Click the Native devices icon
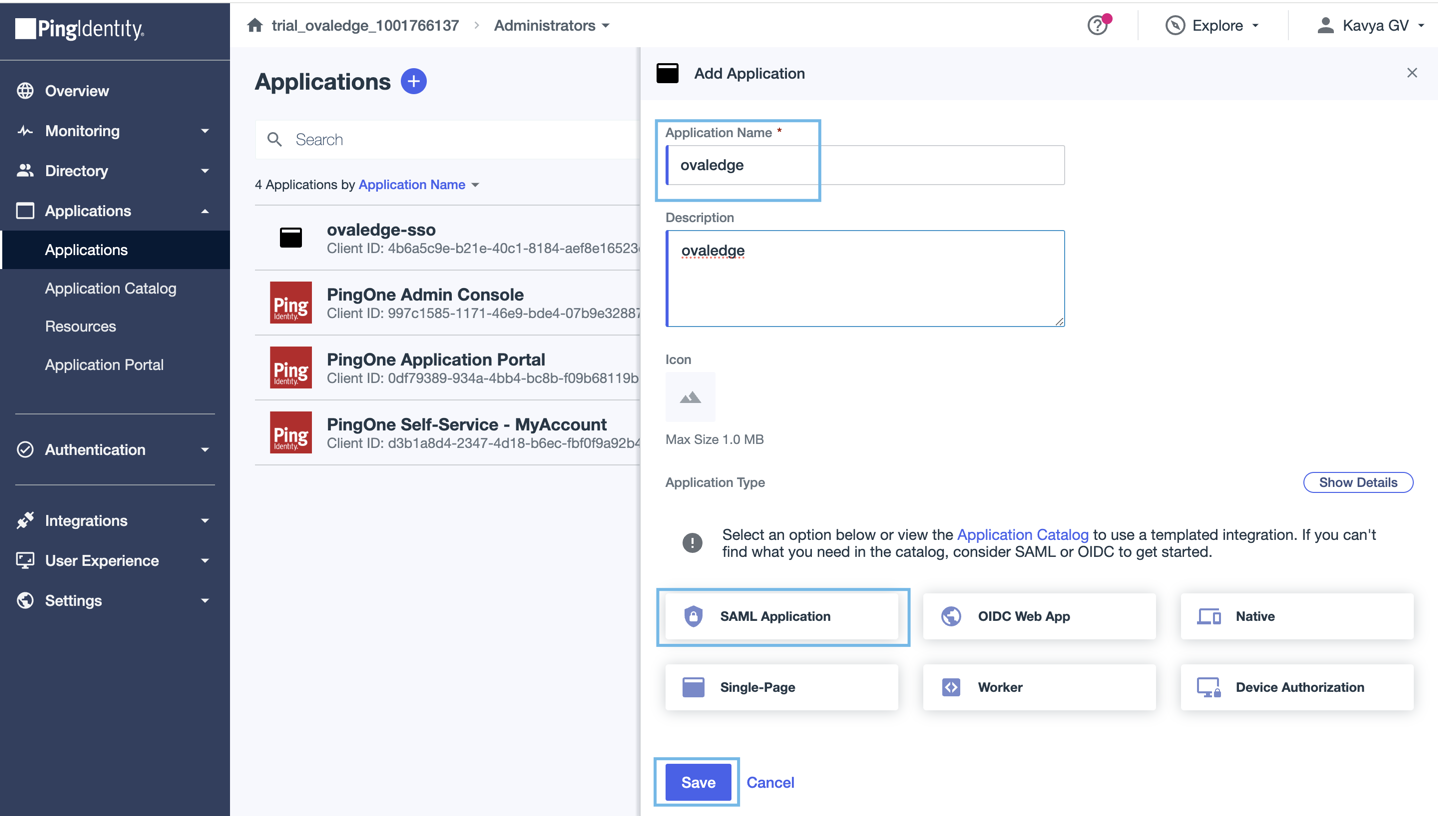The height and width of the screenshot is (816, 1439). [1209, 616]
